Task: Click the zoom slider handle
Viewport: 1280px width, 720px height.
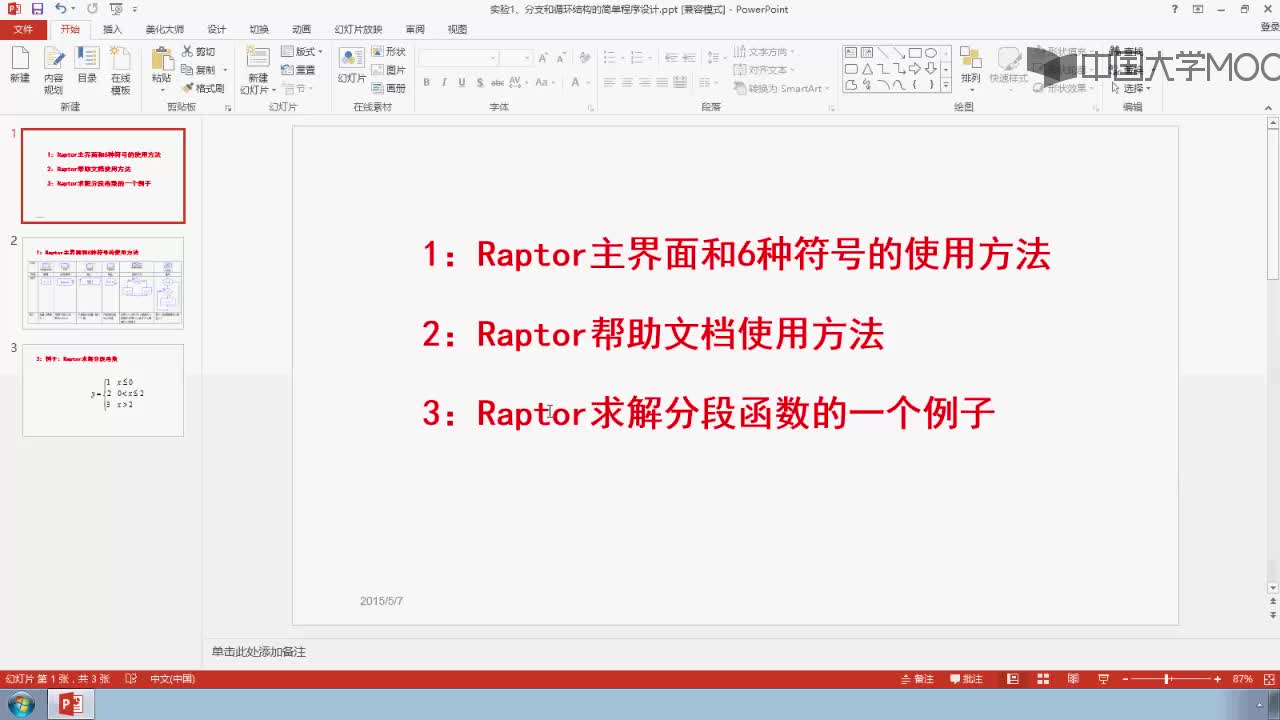Action: pos(1166,679)
